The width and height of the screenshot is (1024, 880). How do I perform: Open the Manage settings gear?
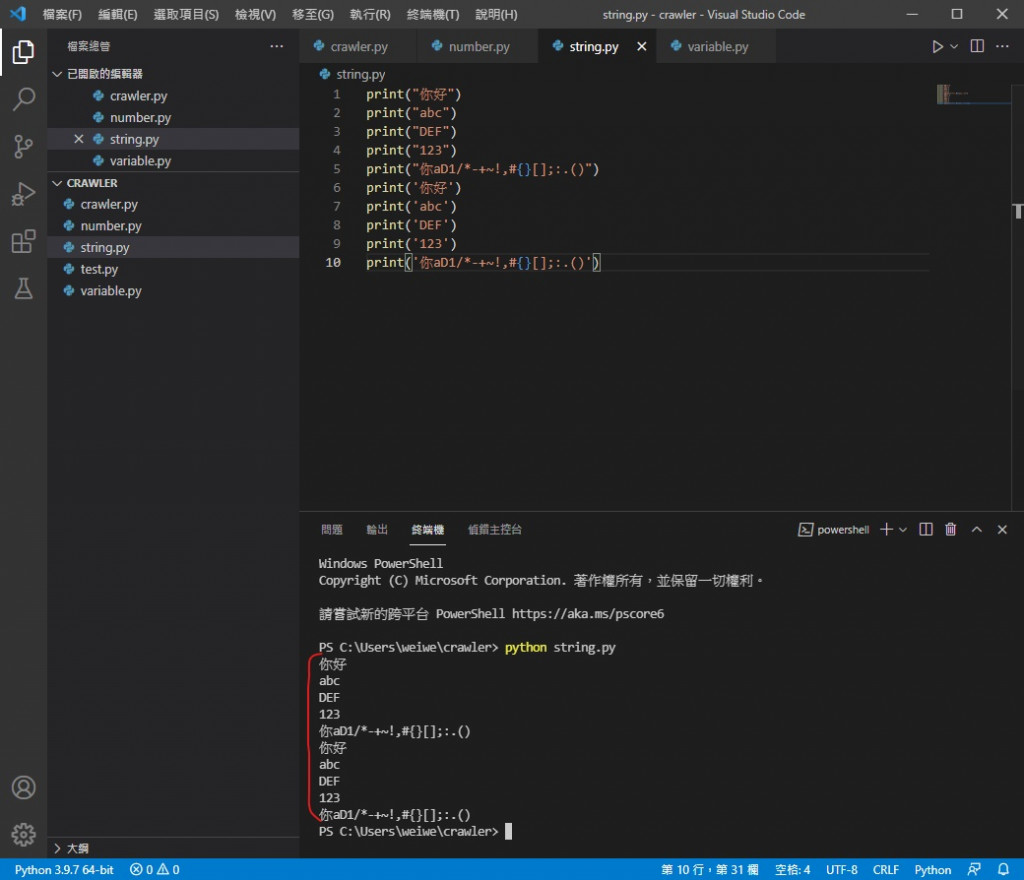(23, 834)
